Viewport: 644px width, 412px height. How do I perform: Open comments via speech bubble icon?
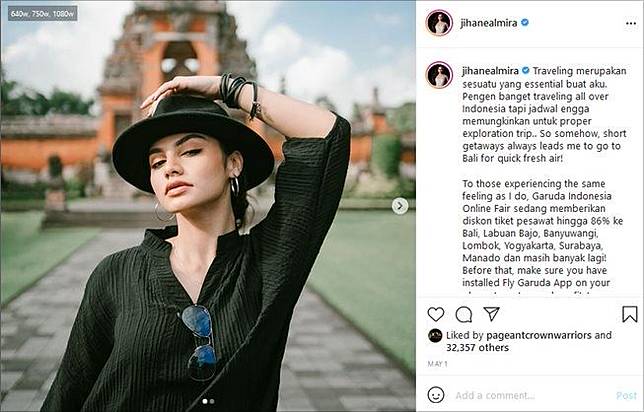tap(463, 315)
